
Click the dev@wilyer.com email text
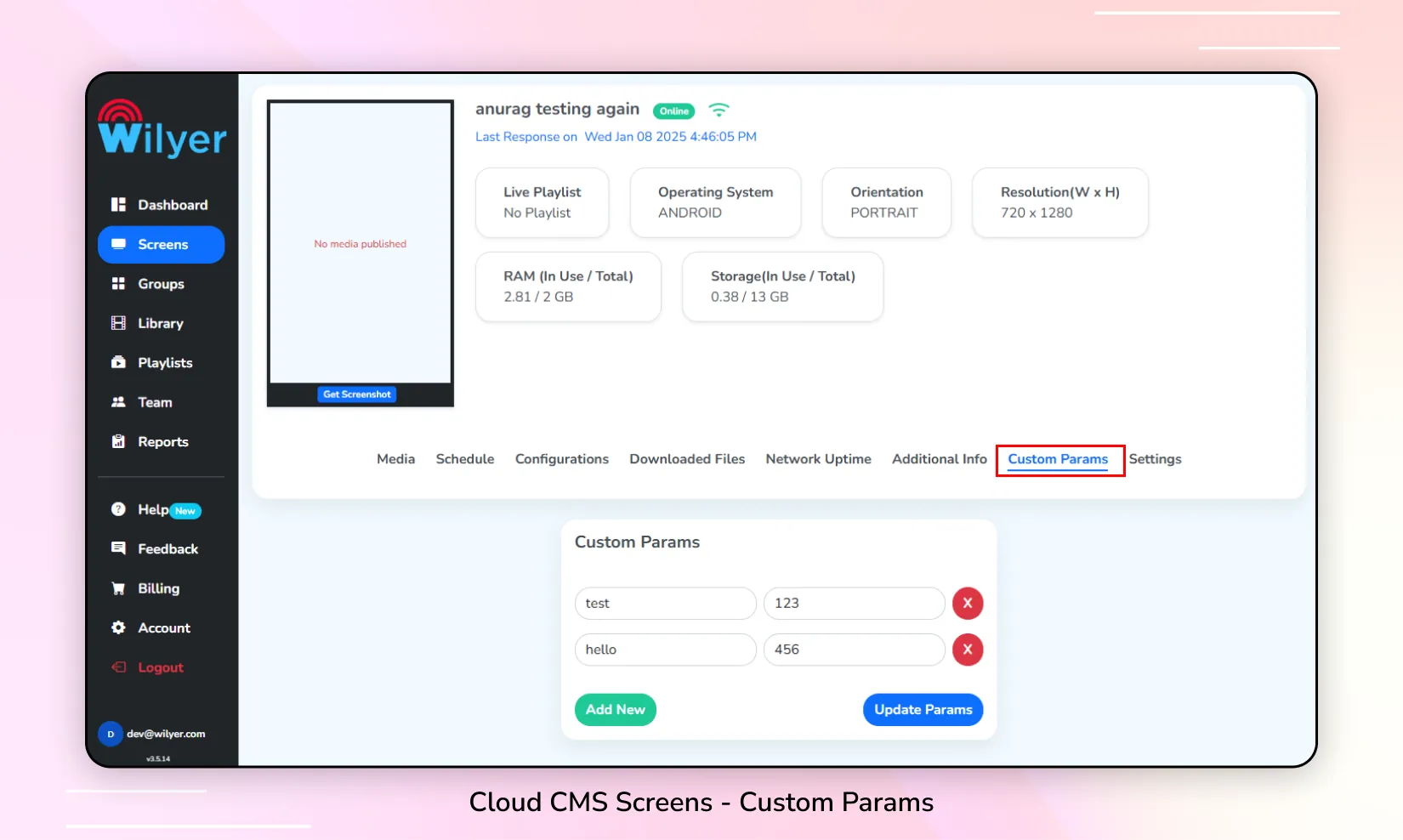pyautogui.click(x=166, y=734)
